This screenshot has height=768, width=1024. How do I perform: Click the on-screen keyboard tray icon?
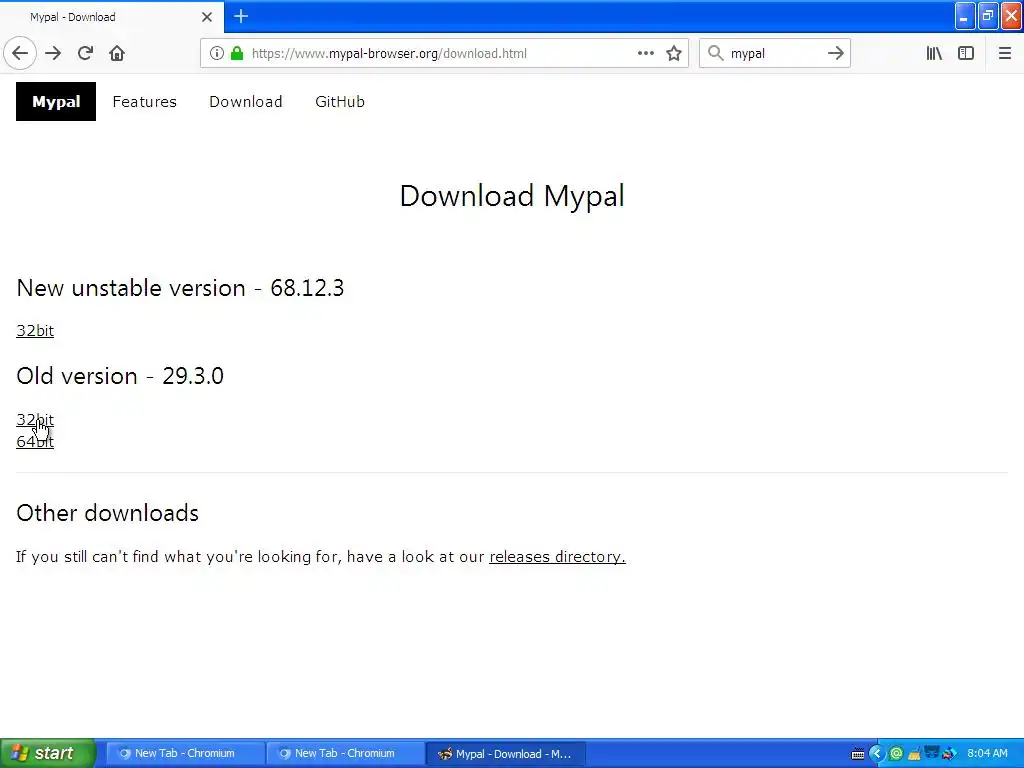(858, 754)
